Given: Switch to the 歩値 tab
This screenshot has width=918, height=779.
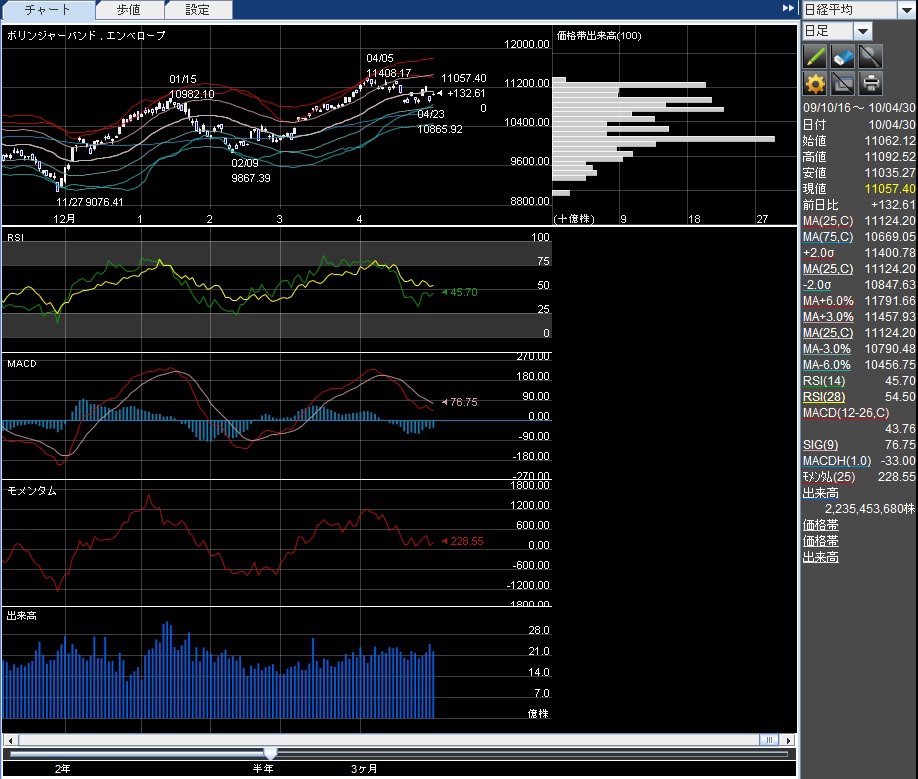Looking at the screenshot, I should tap(129, 10).
